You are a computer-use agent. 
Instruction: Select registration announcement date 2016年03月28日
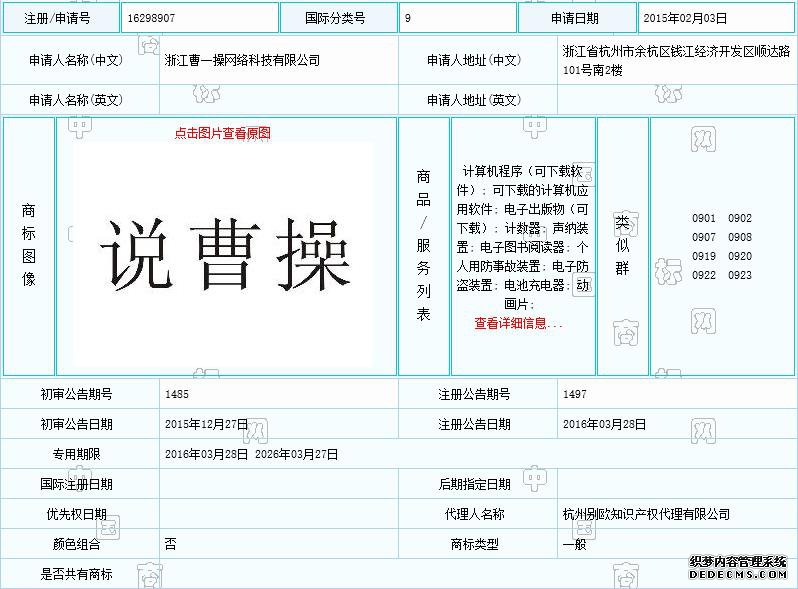tap(605, 424)
